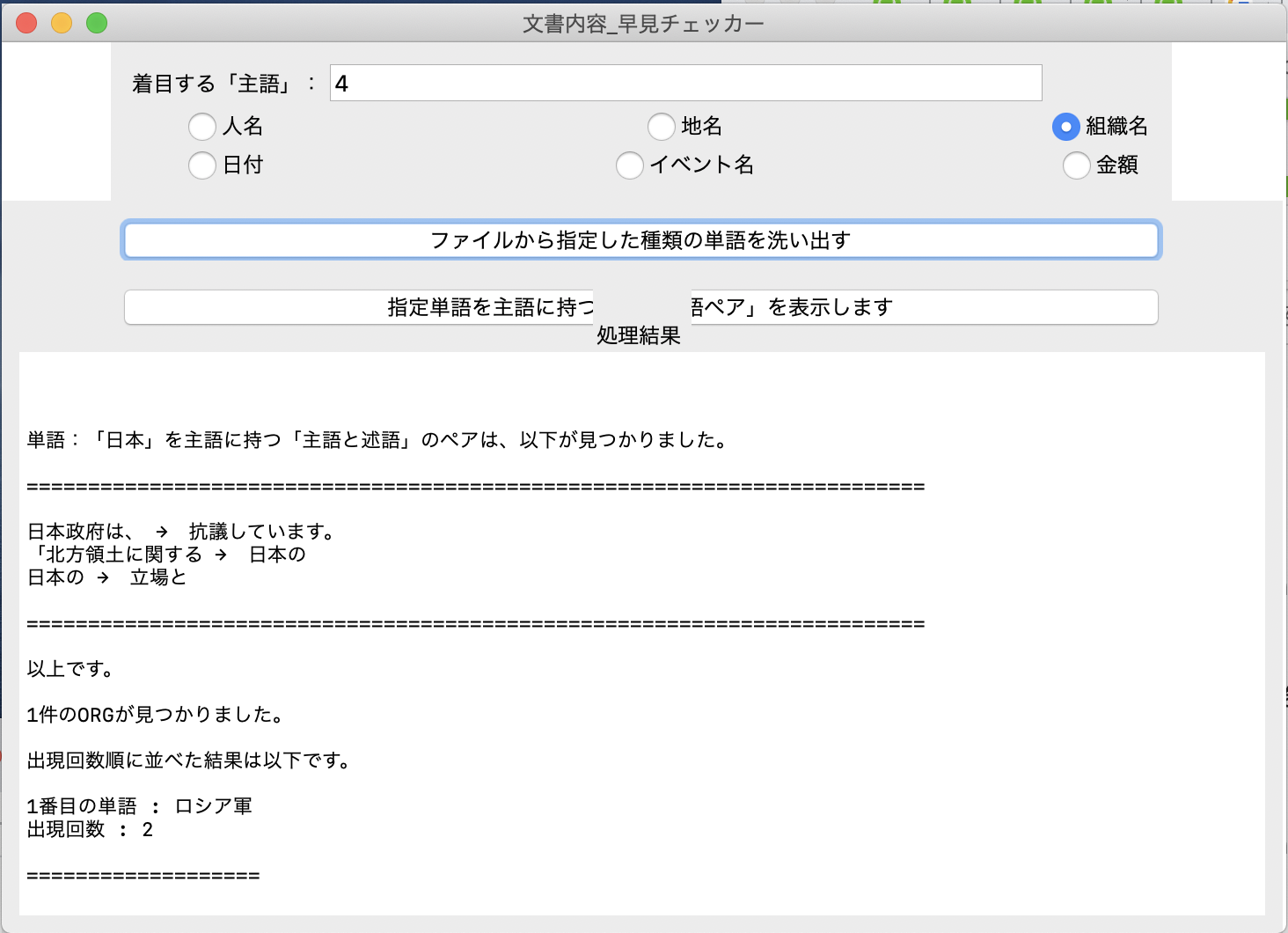The height and width of the screenshot is (933, 1288).
Task: Select the 人名 radio button
Action: (201, 127)
